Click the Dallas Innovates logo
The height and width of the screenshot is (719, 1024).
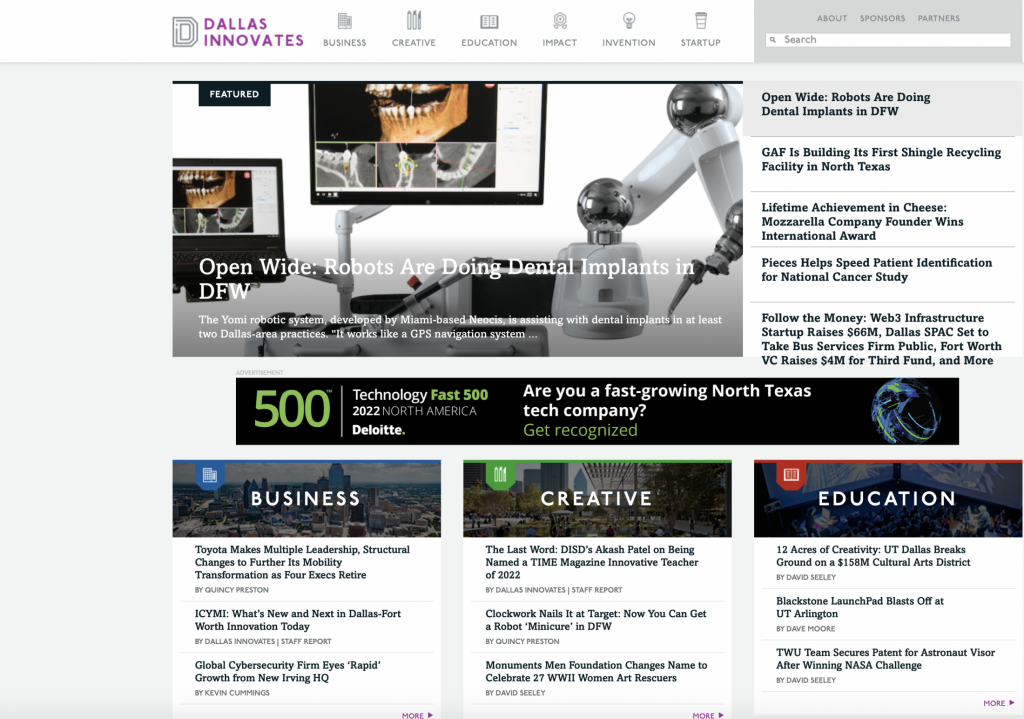(237, 32)
